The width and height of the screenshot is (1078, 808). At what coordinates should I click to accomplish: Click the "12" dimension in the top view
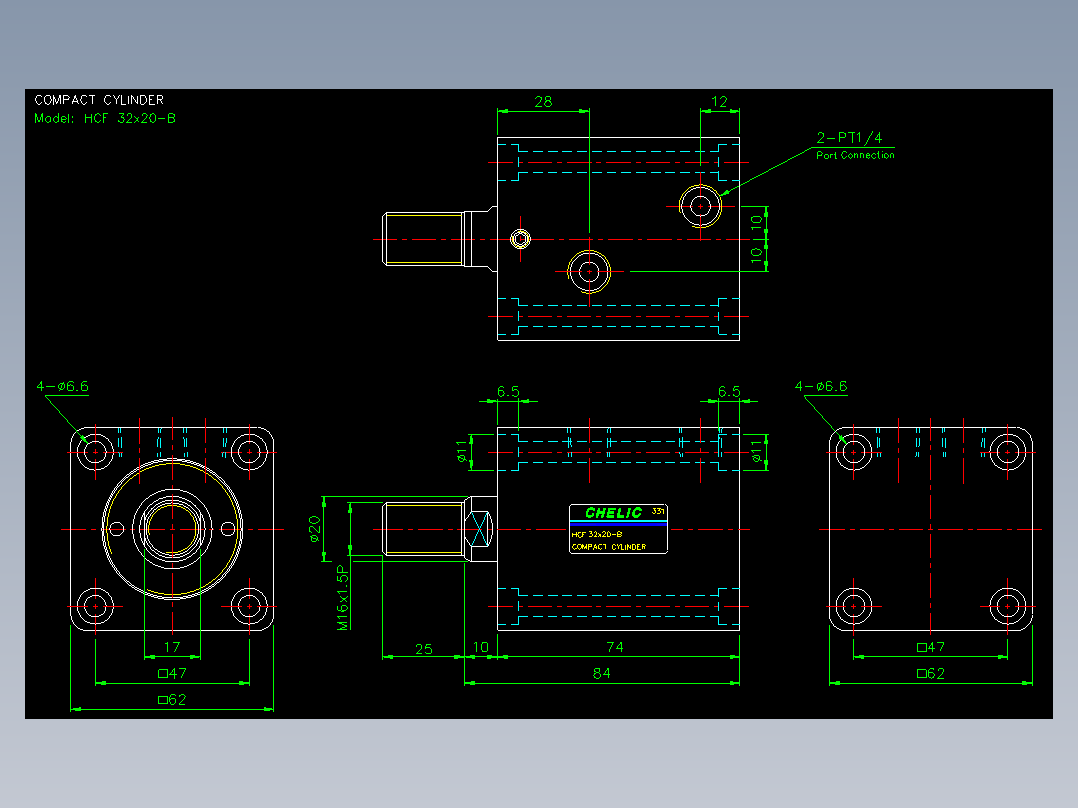pyautogui.click(x=719, y=102)
